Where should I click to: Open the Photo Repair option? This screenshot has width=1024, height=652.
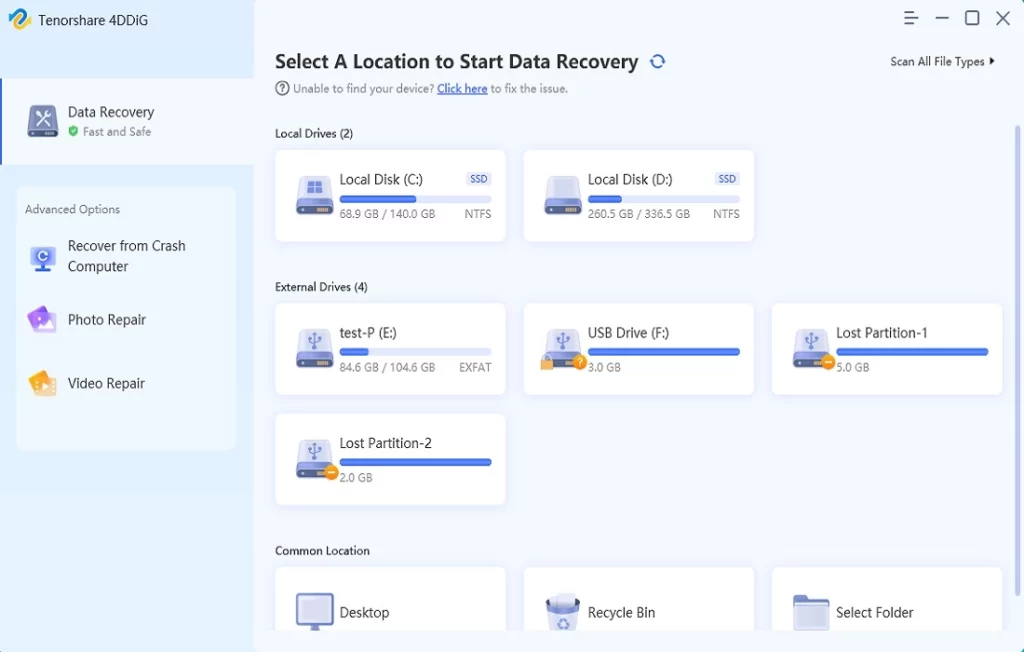(126, 319)
